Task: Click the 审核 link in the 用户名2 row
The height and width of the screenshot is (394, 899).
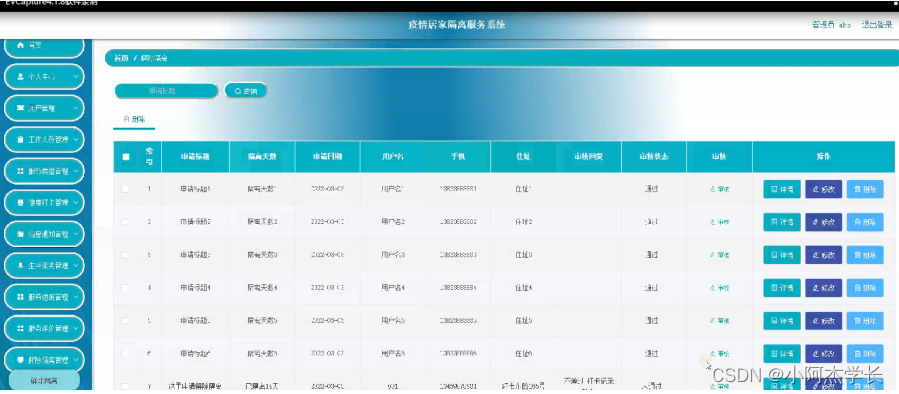Action: 719,222
